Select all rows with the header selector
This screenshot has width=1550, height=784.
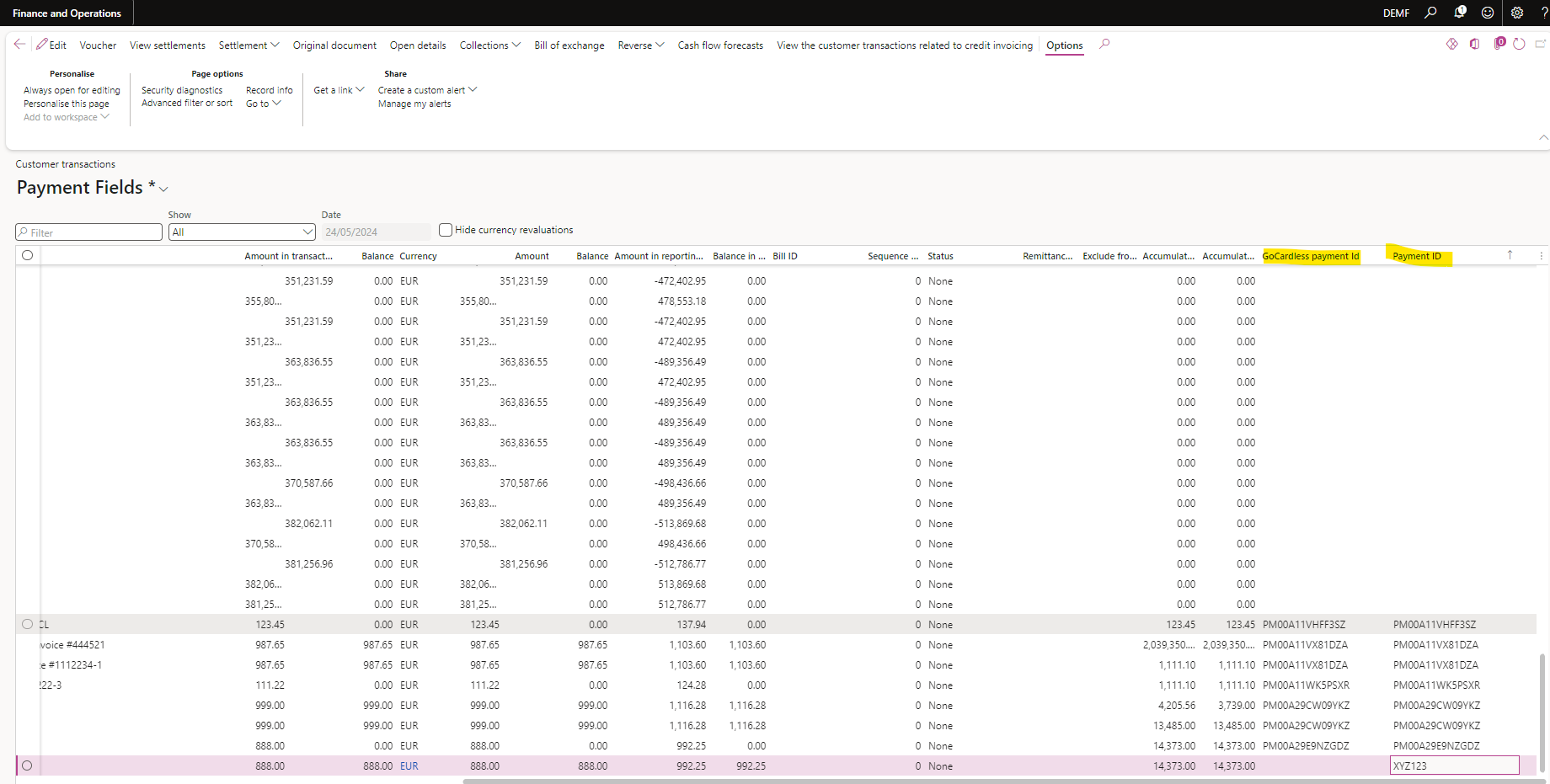[x=27, y=255]
